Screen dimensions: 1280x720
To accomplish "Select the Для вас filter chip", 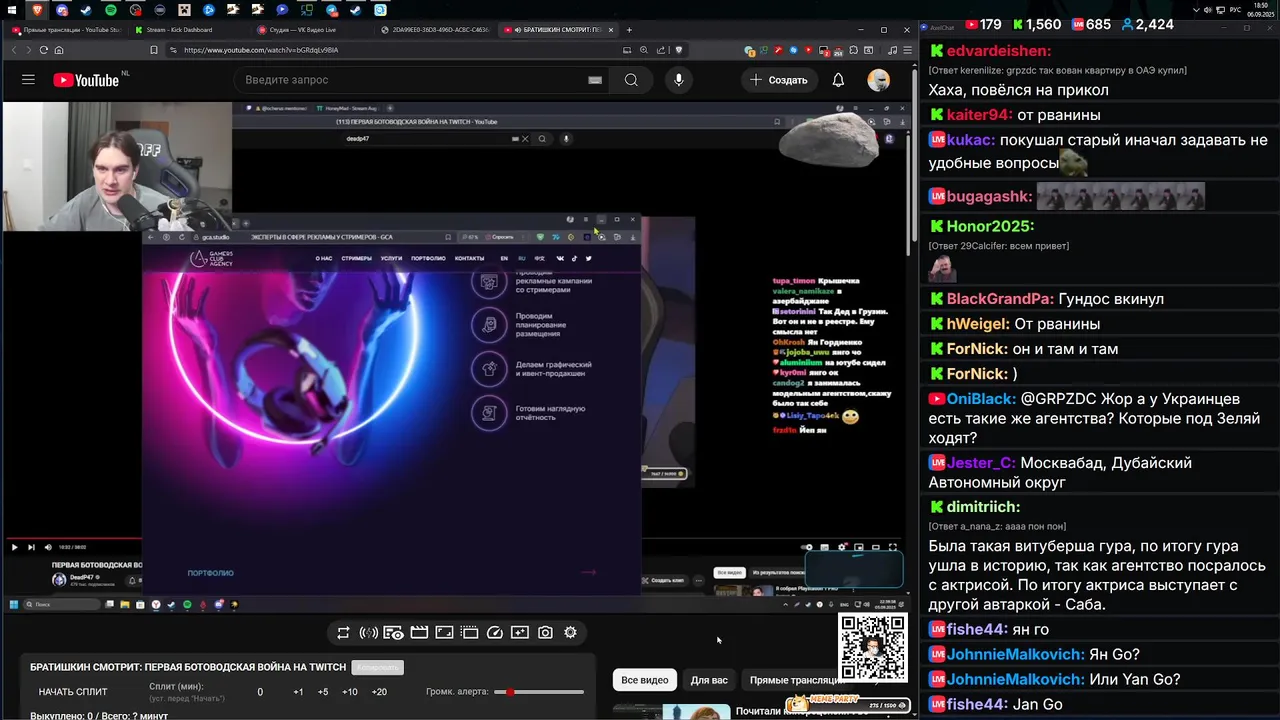I will tap(709, 680).
